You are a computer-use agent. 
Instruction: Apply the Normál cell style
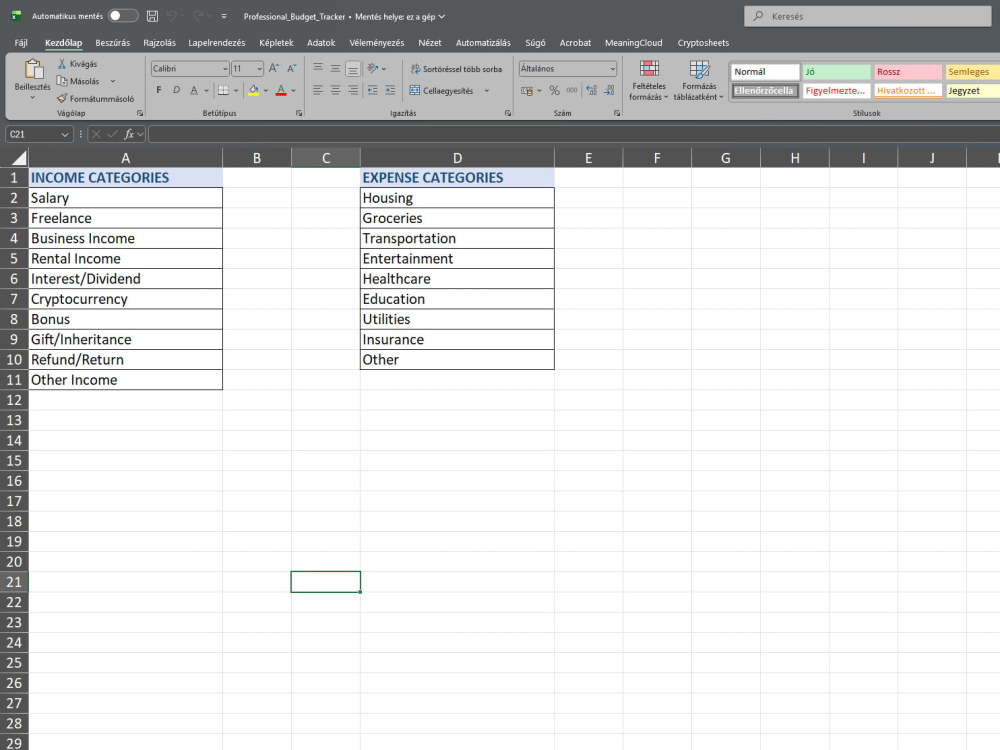click(x=765, y=71)
